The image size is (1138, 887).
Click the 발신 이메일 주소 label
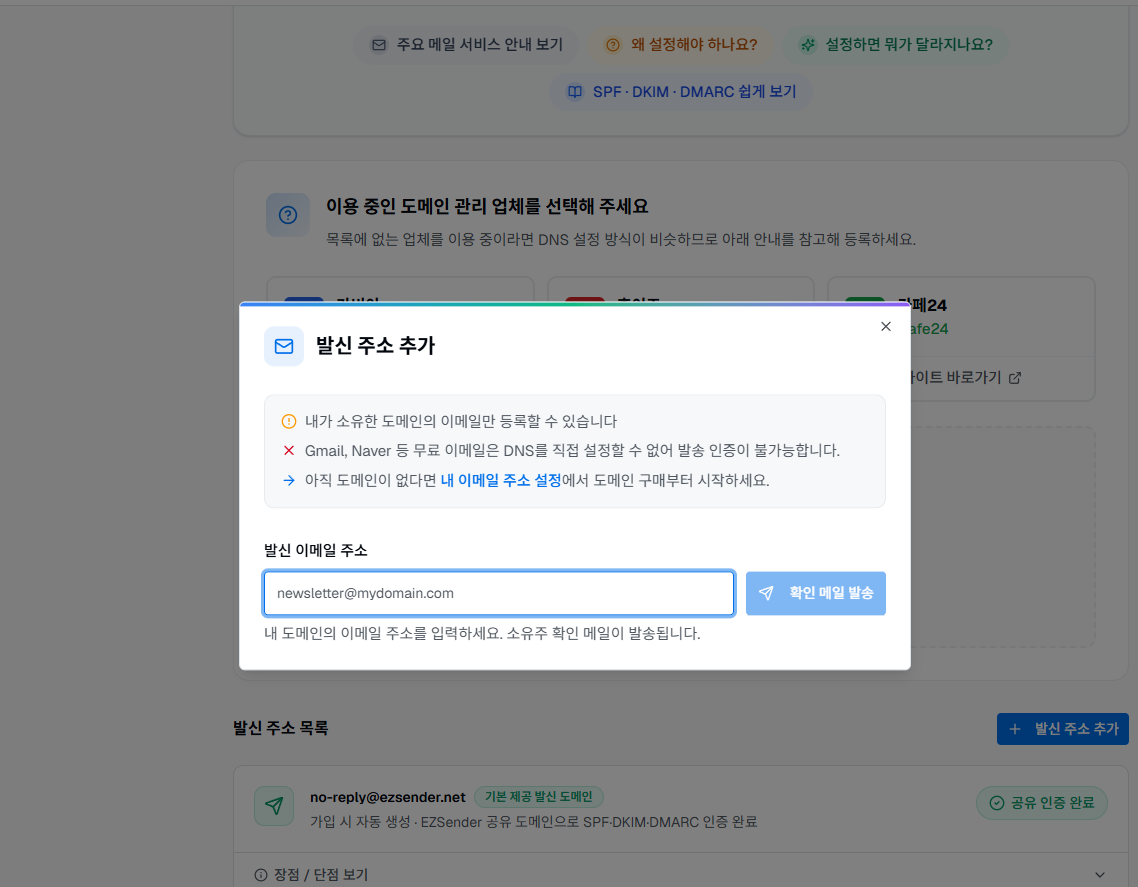tap(316, 550)
